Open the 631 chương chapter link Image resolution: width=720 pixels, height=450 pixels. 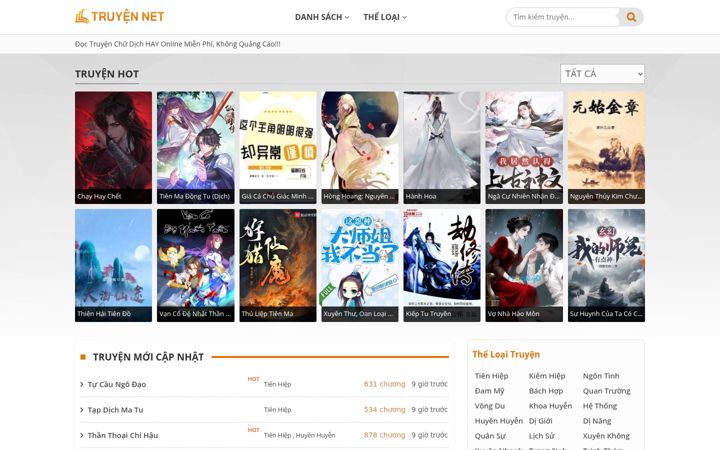[x=384, y=384]
